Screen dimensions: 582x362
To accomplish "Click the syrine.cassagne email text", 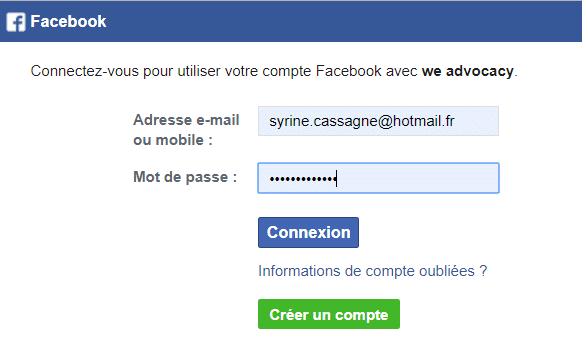I will tap(362, 121).
